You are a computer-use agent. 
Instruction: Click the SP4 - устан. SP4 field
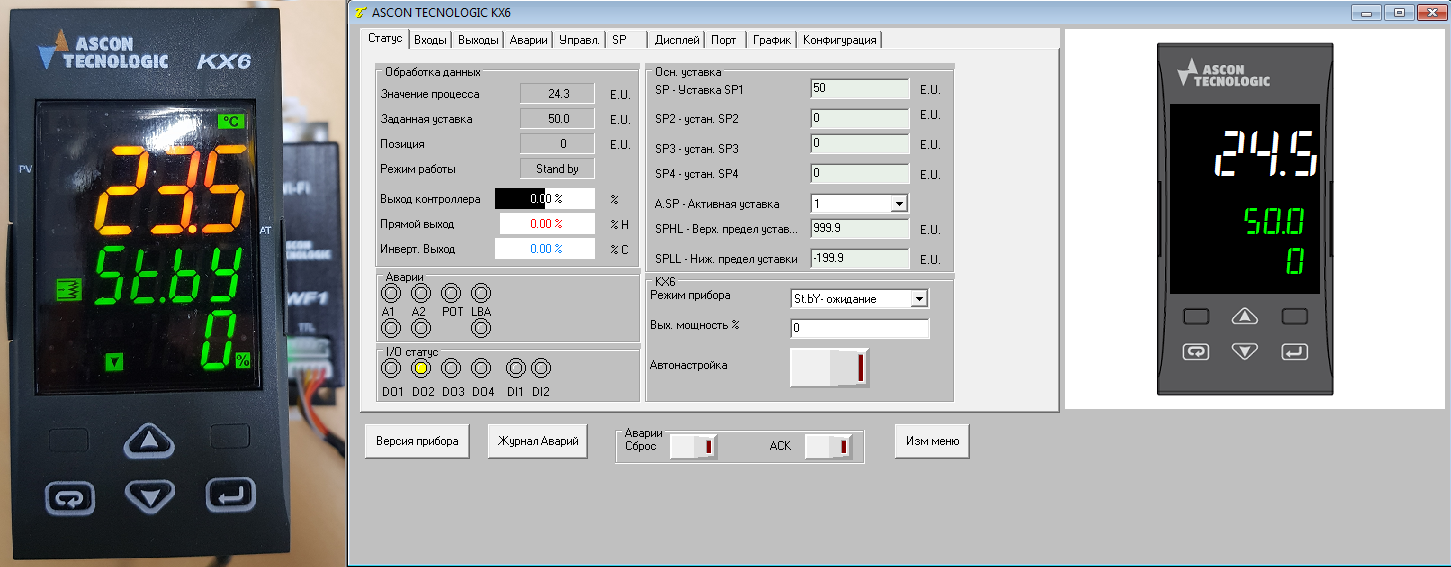click(859, 174)
